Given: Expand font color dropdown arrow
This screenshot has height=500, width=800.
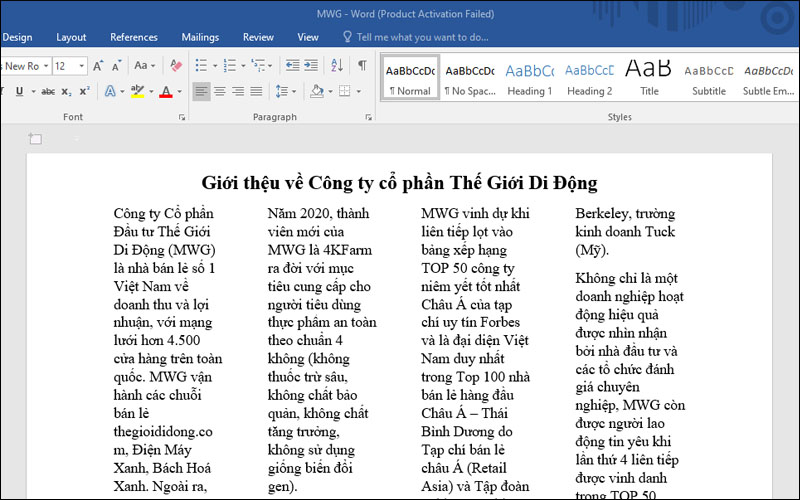Looking at the screenshot, I should 179,92.
